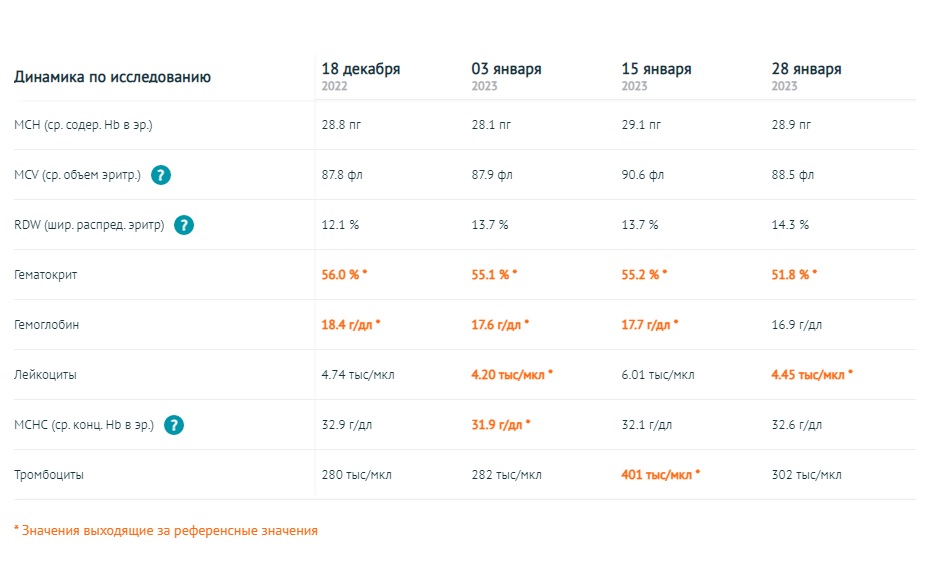Select the 28 января 2023 column header

coord(807,76)
